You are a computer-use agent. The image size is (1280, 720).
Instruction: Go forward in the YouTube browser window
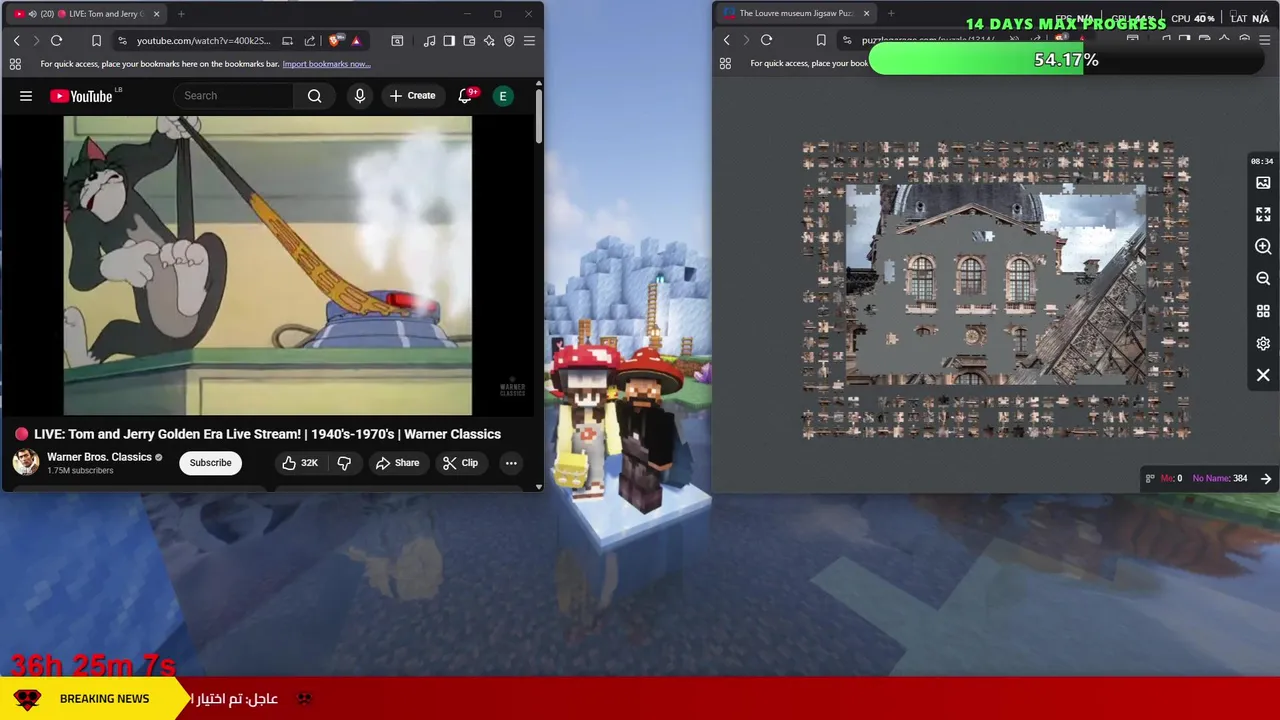tap(36, 41)
